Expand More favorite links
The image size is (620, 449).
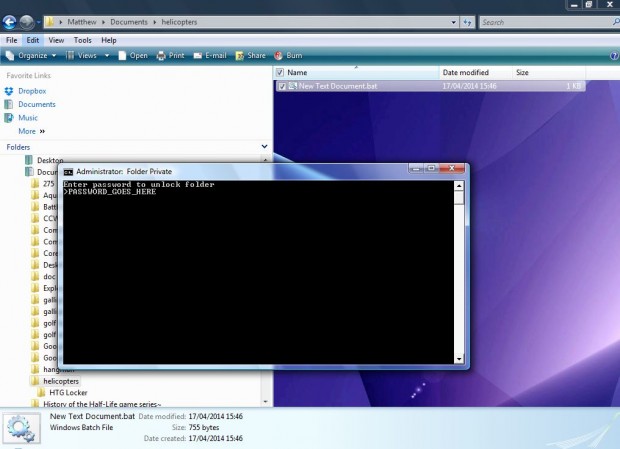point(32,131)
